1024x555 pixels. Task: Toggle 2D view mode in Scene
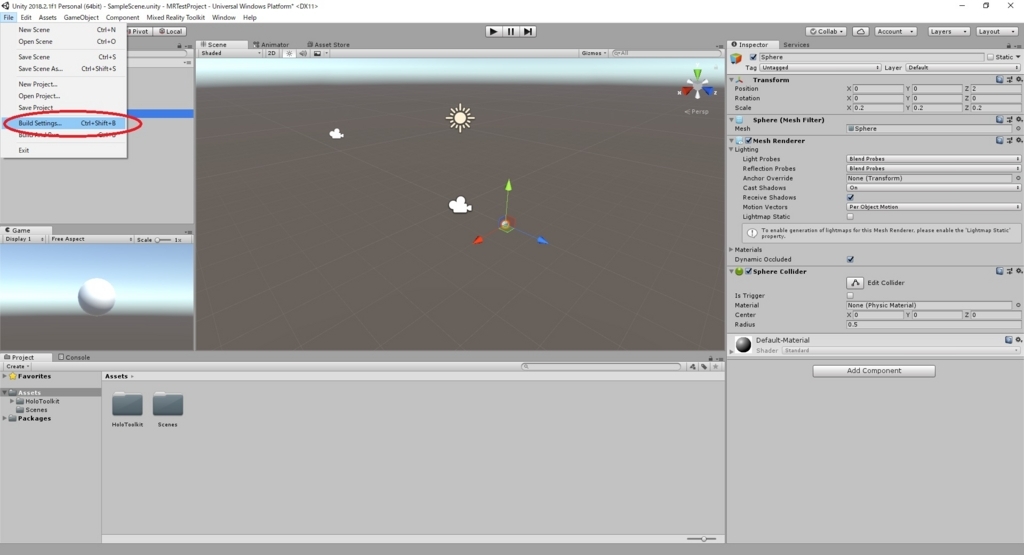(x=272, y=54)
